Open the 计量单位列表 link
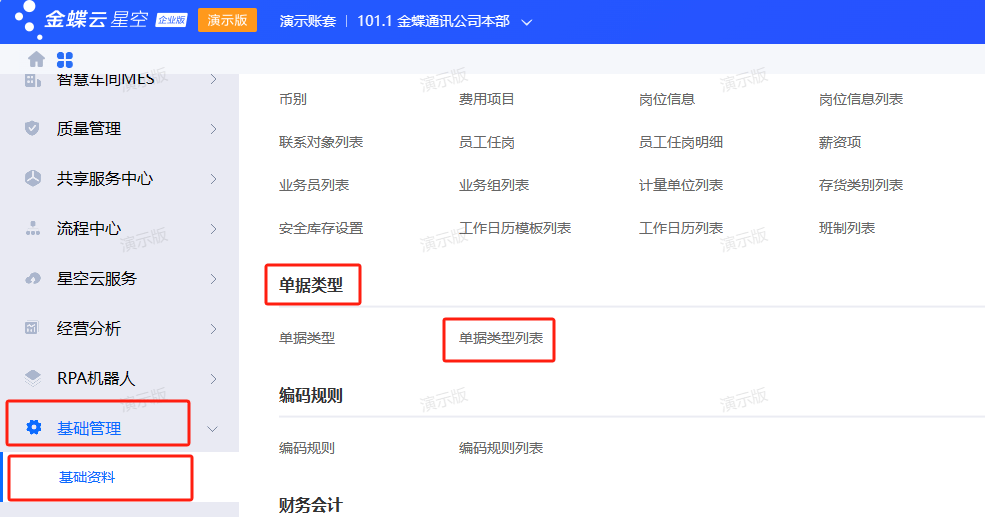Screen dimensions: 985x517 [681, 185]
